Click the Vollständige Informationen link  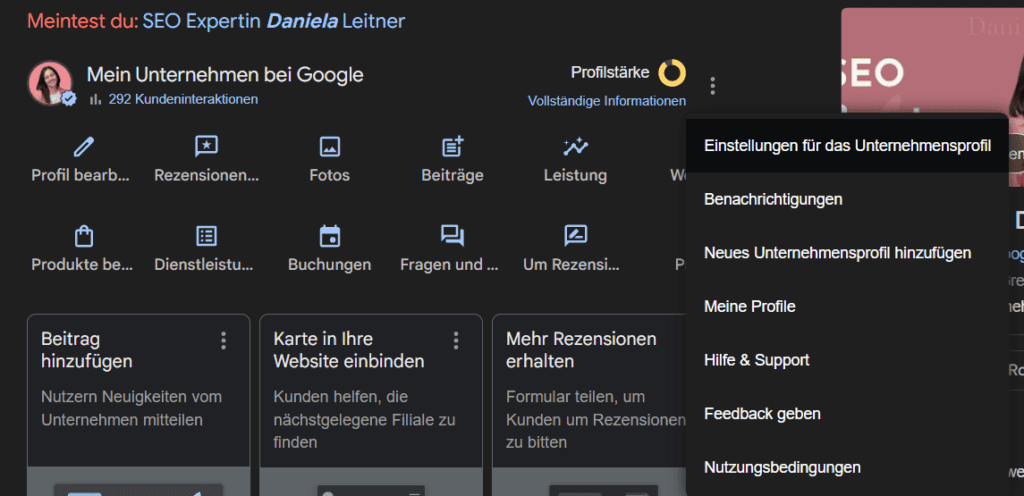click(607, 101)
